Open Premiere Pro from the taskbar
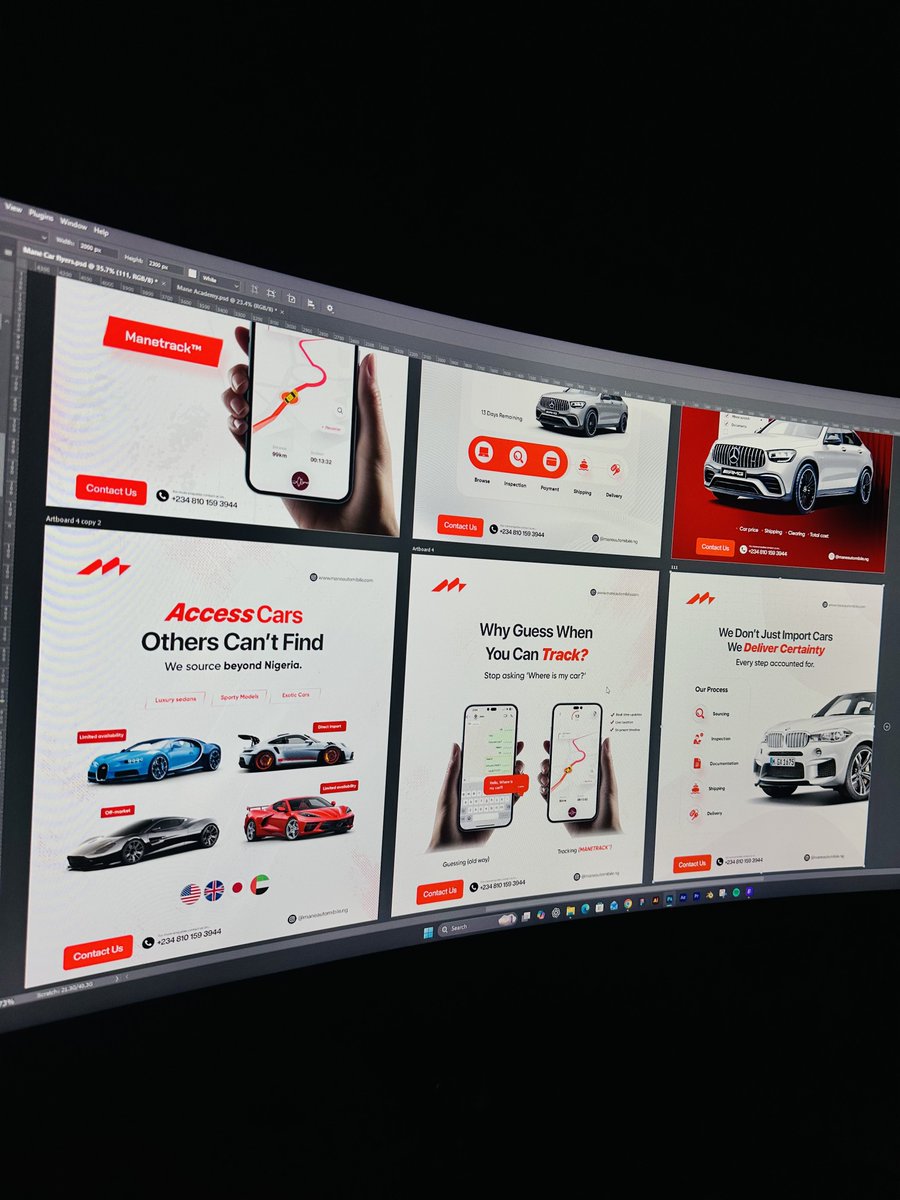The image size is (900, 1200). pos(696,896)
